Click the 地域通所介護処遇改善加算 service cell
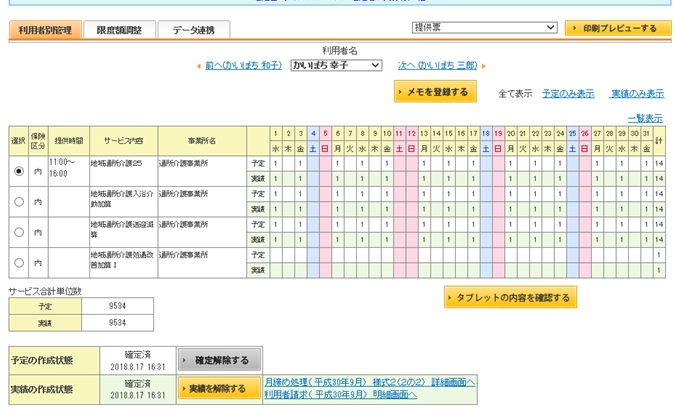The image size is (675, 411). pos(124,263)
